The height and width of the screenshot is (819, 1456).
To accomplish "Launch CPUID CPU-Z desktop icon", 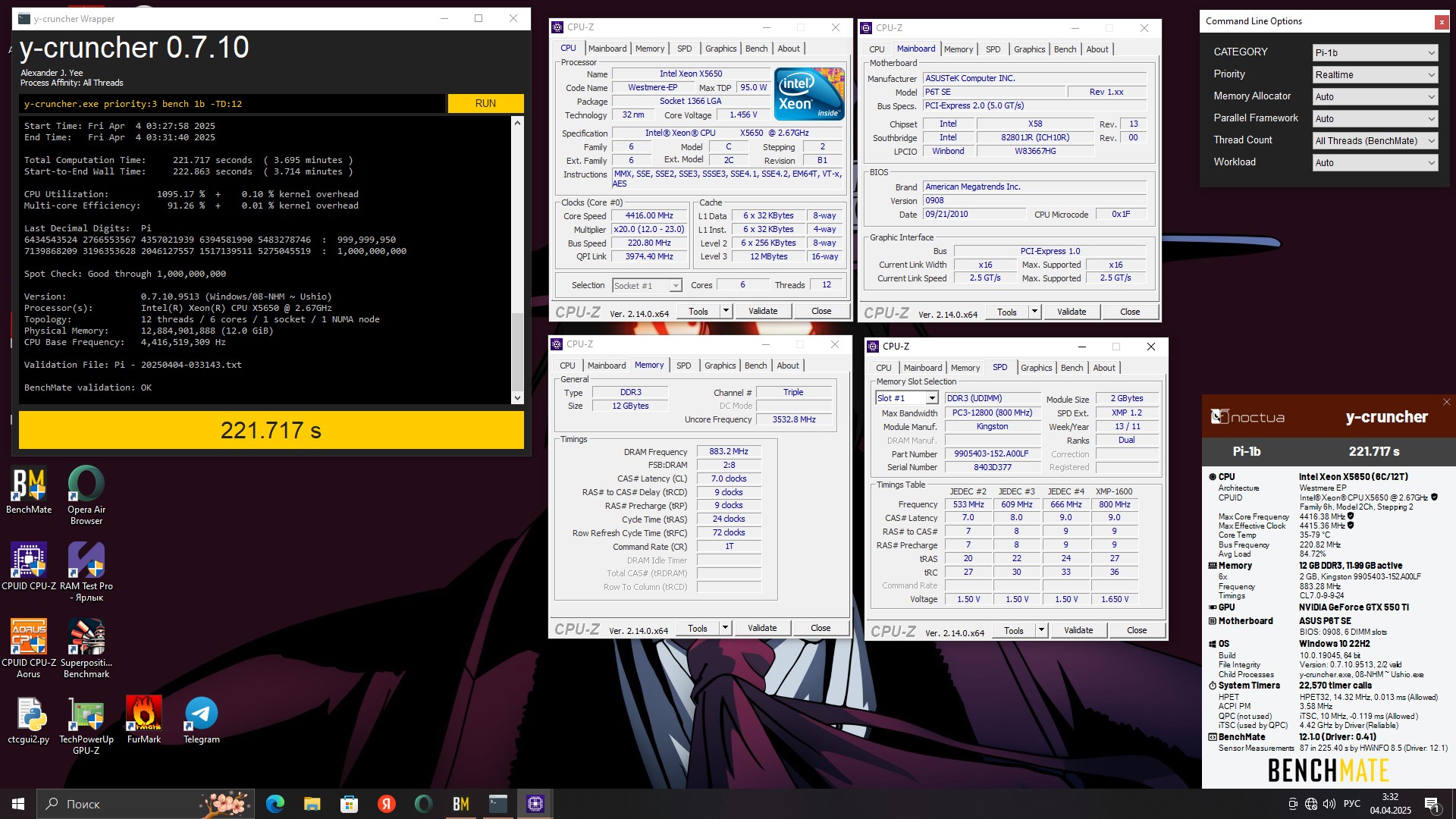I will tap(29, 566).
